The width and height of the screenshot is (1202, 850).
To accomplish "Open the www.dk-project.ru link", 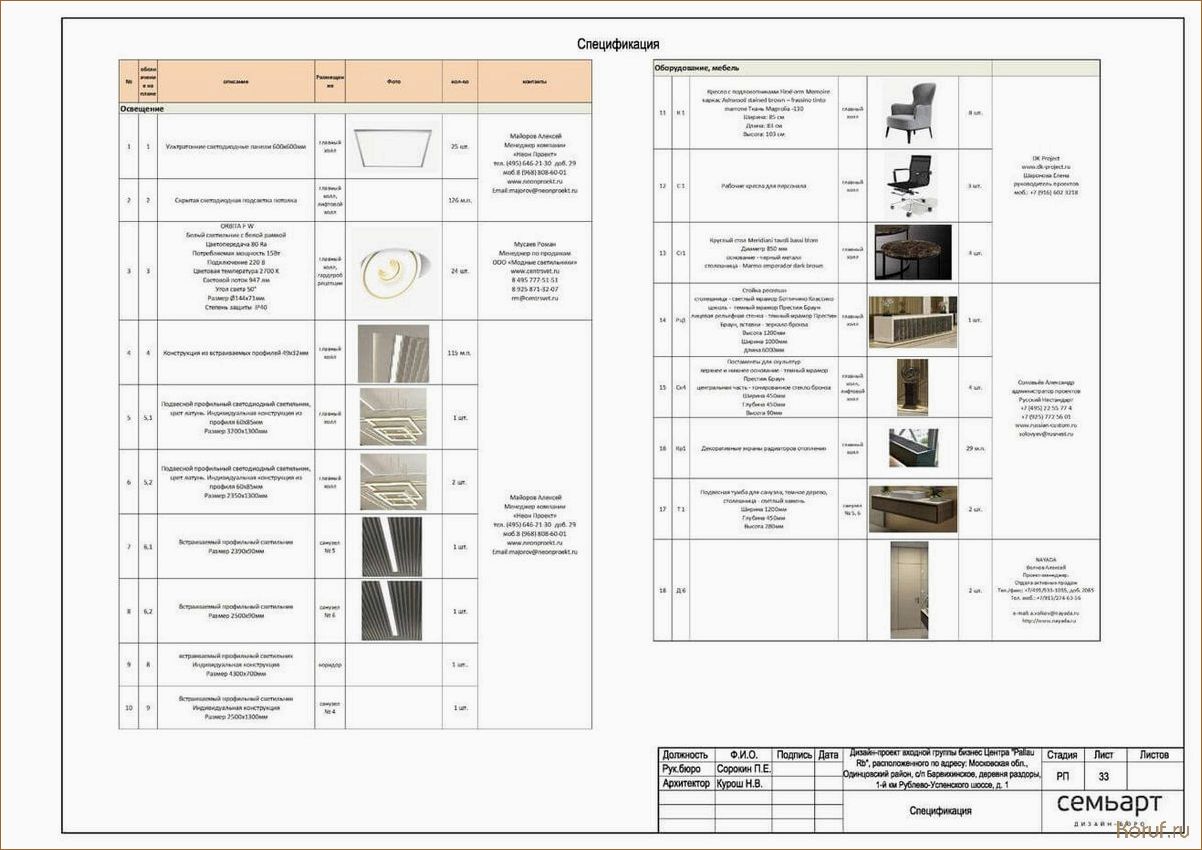I will (x=1047, y=167).
